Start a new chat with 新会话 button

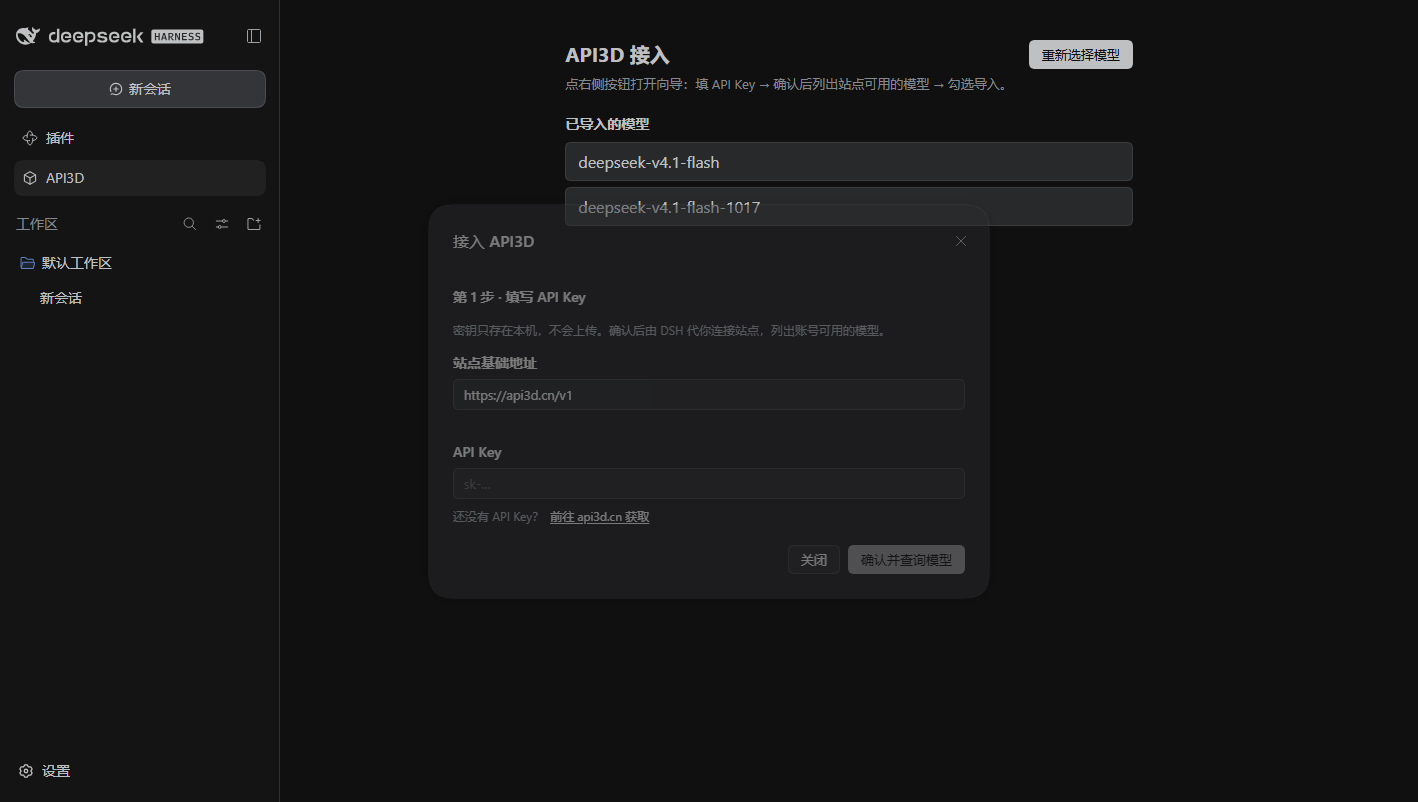[140, 89]
